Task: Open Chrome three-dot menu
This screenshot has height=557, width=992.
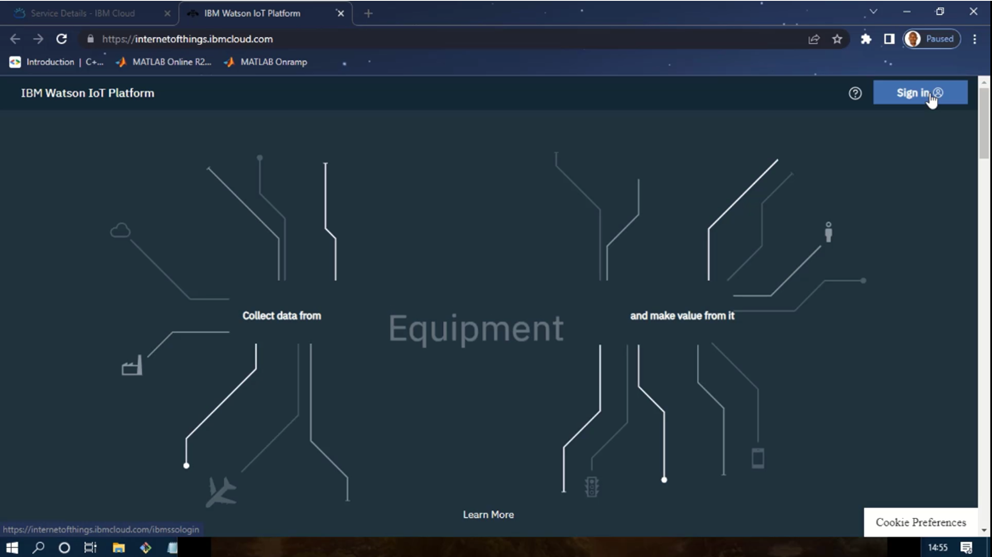Action: tap(975, 39)
